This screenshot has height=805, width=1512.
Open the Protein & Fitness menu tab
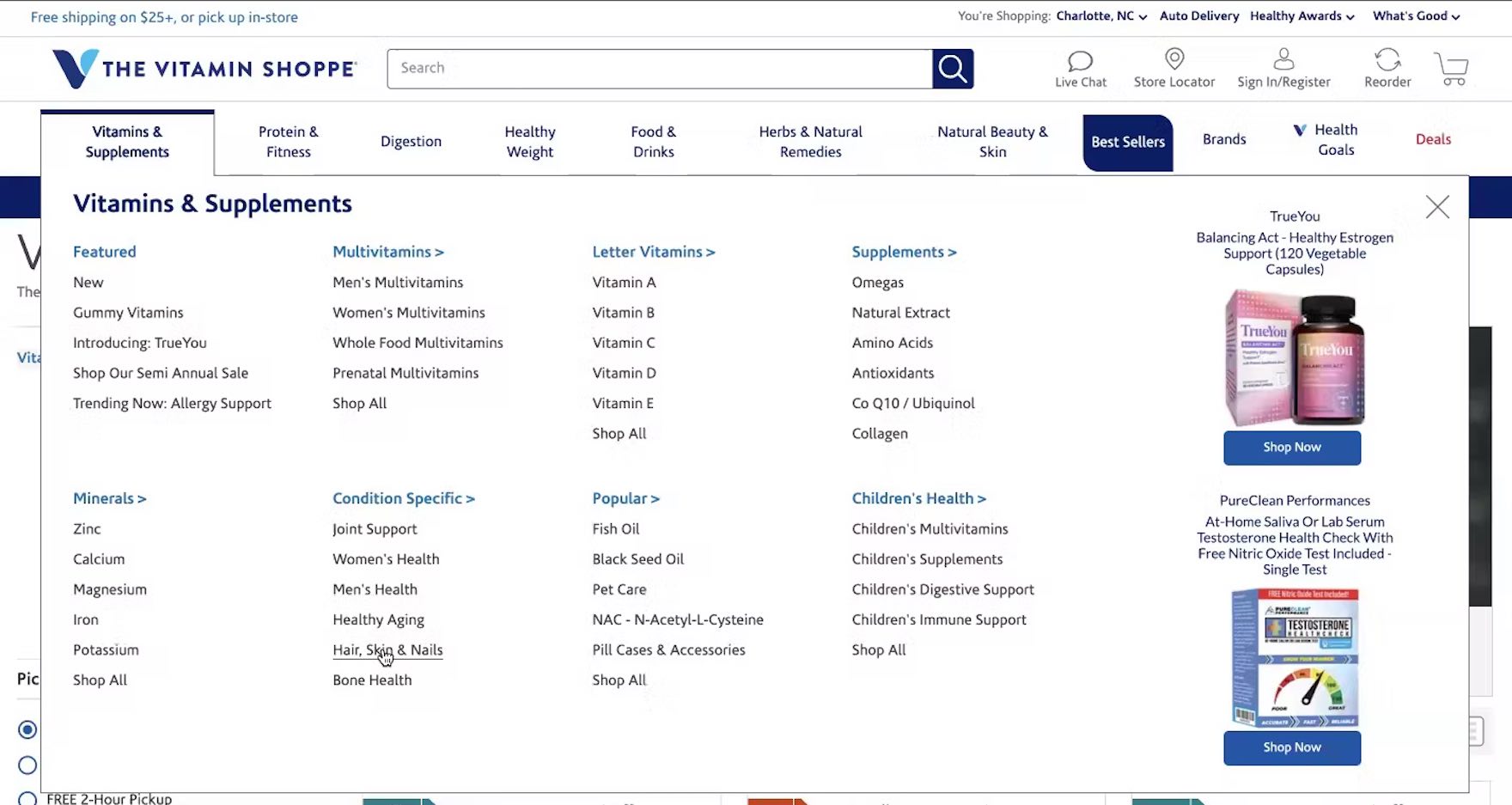point(288,142)
